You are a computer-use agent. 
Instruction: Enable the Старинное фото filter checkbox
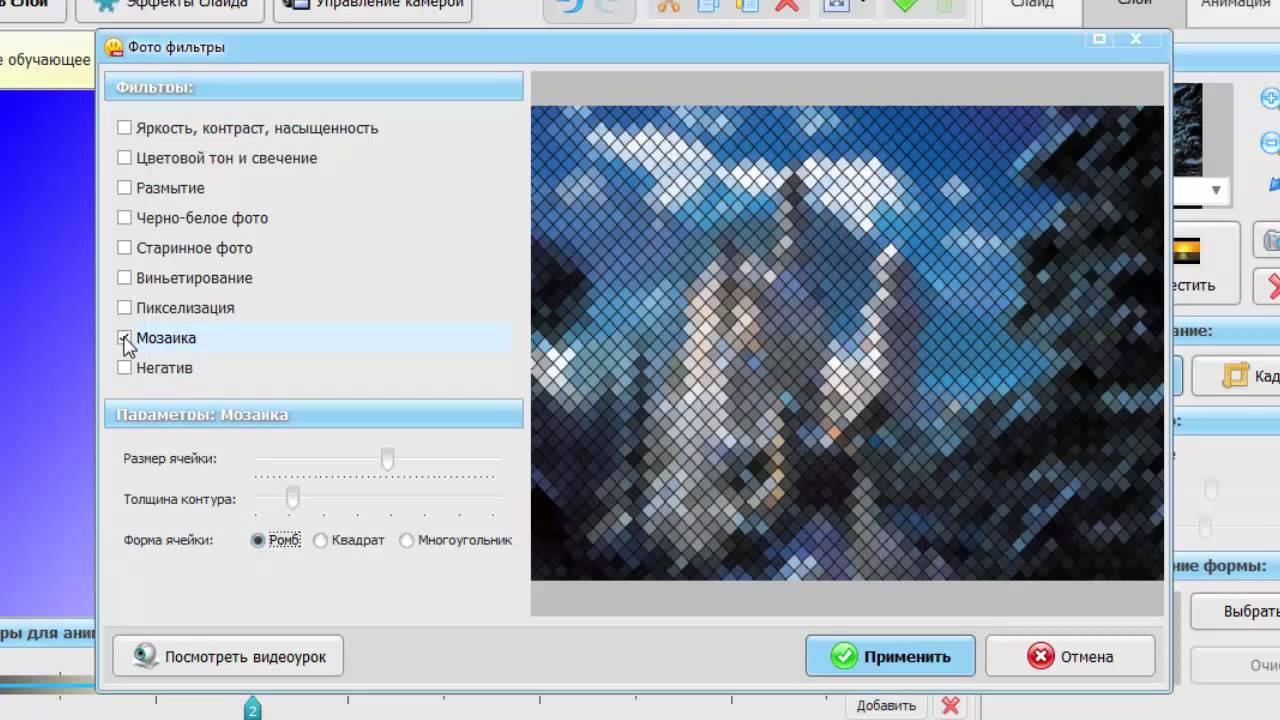pyautogui.click(x=124, y=248)
